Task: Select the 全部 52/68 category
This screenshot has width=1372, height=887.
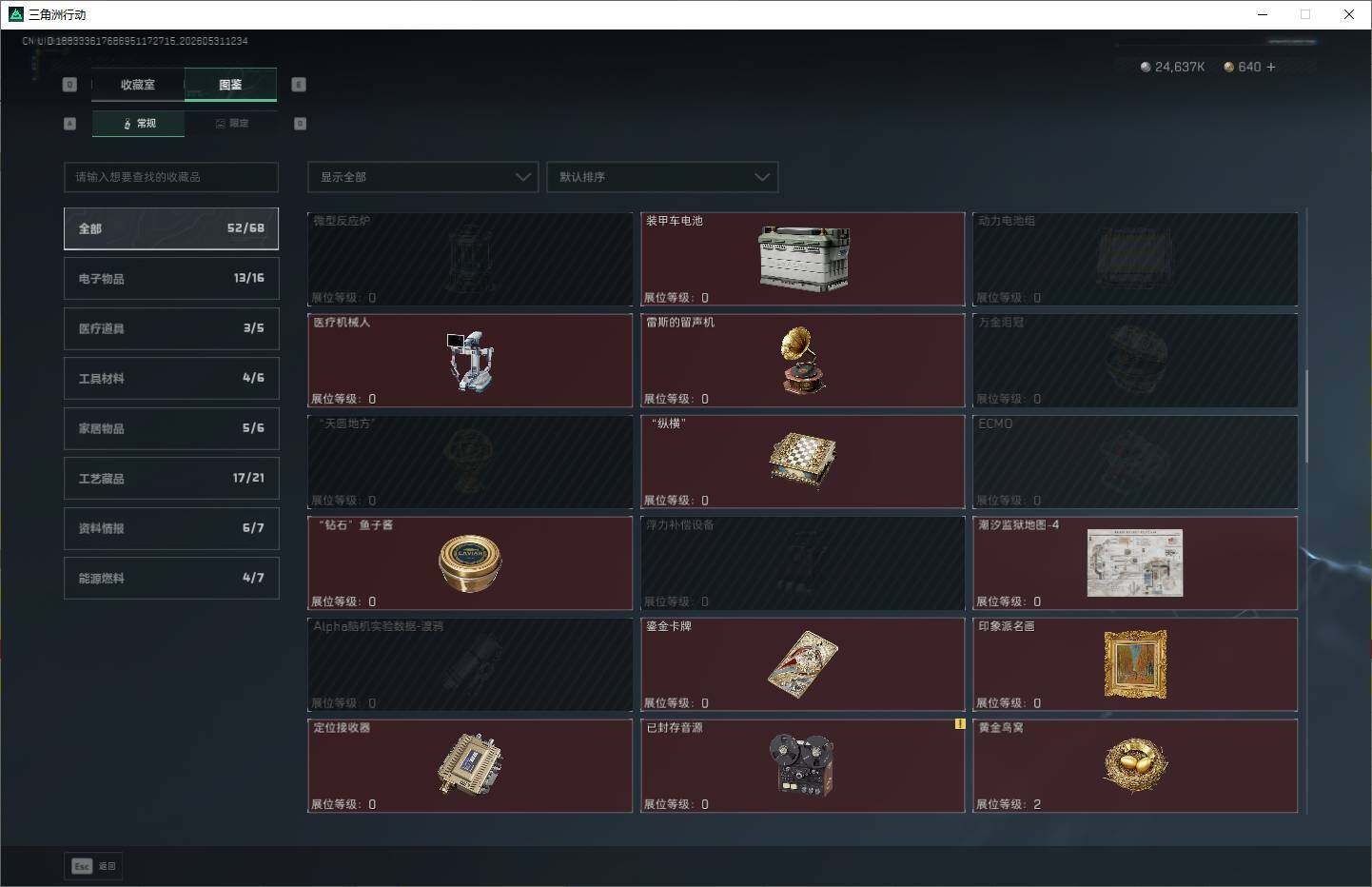Action: coord(171,228)
